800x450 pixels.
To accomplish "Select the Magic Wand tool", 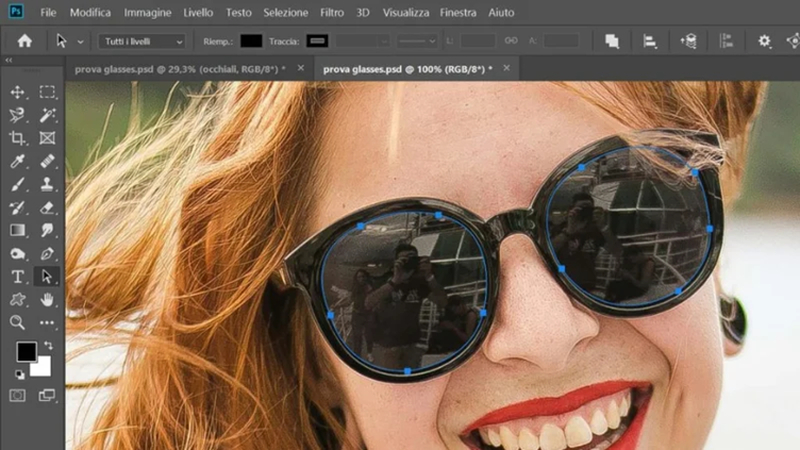I will click(x=47, y=115).
